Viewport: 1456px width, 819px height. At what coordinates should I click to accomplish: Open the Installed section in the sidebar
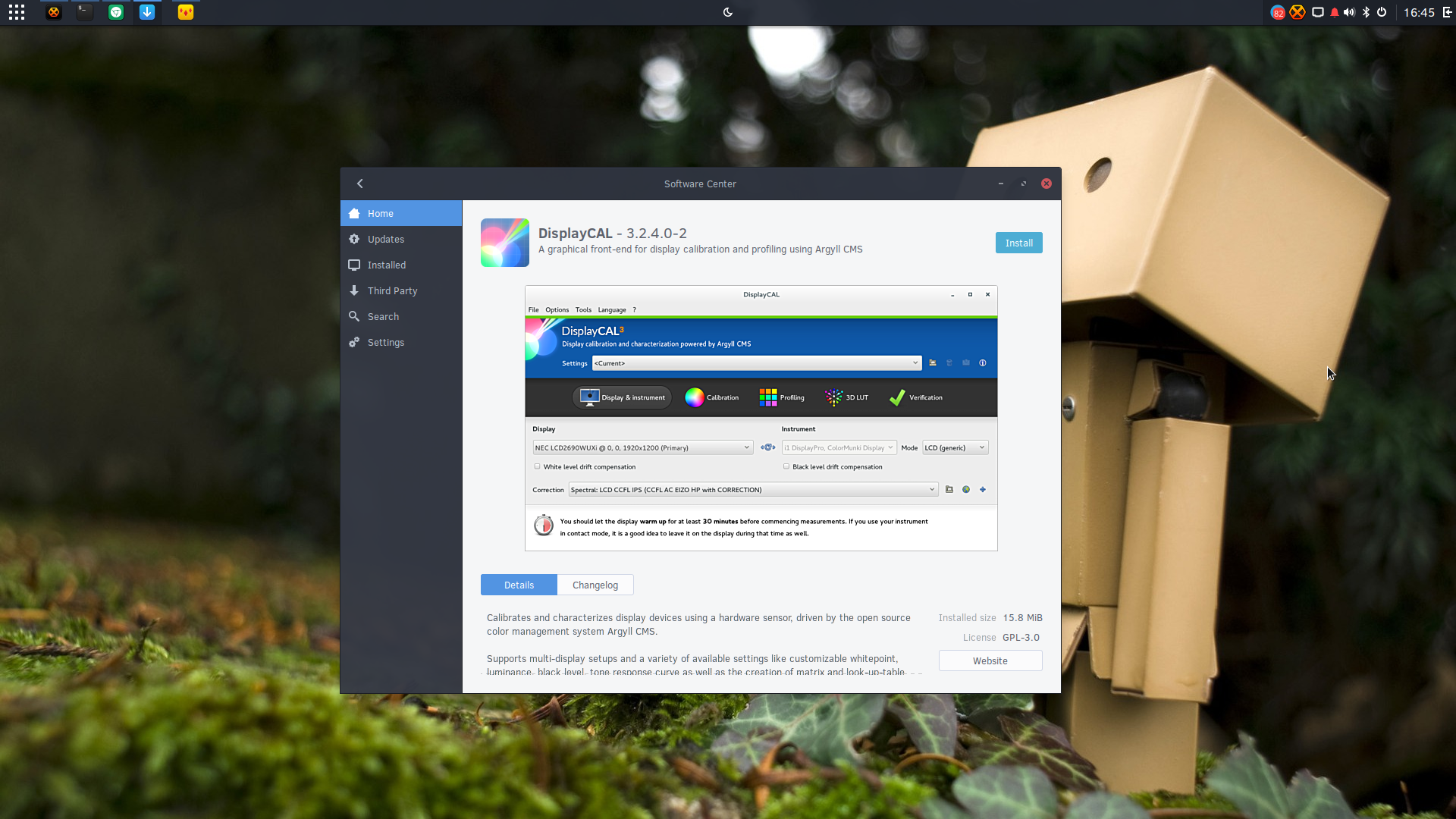(x=401, y=265)
